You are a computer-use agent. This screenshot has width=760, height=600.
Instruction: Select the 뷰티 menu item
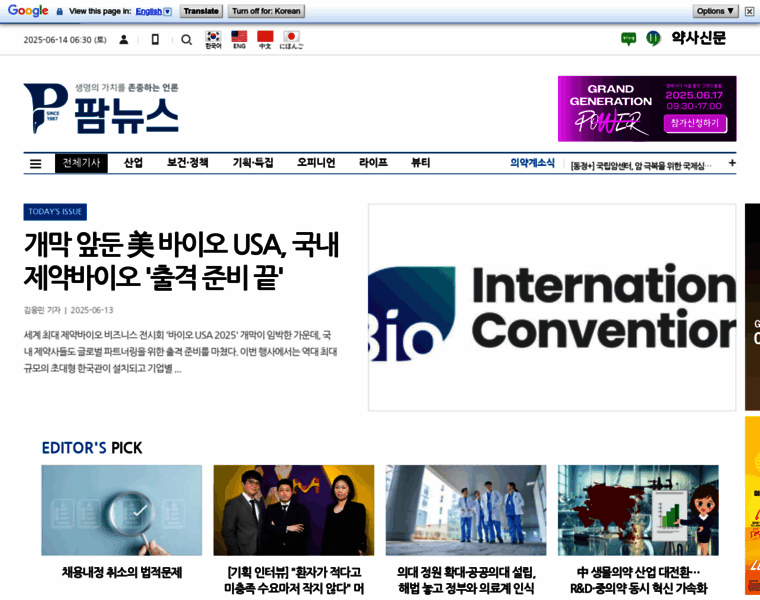(x=420, y=163)
